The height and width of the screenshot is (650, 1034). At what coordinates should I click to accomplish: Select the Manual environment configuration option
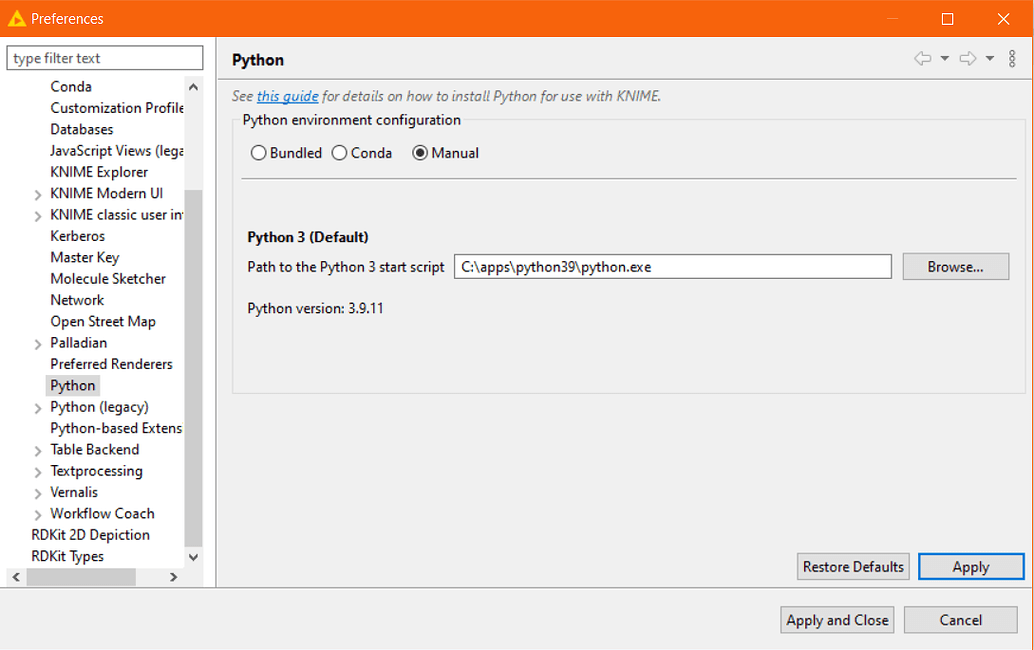[x=421, y=152]
